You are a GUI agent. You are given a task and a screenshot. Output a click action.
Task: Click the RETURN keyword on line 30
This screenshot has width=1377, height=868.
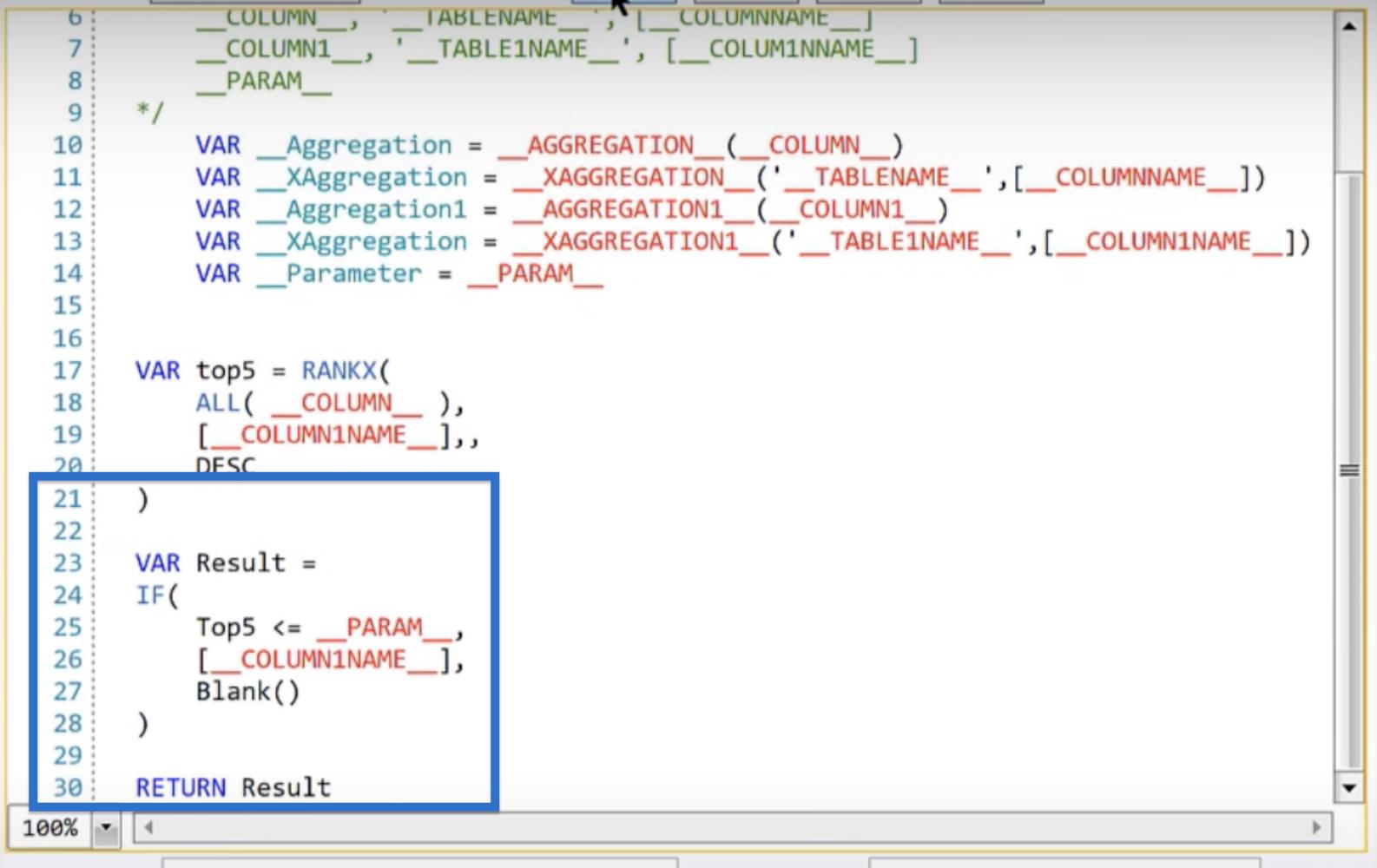point(181,788)
